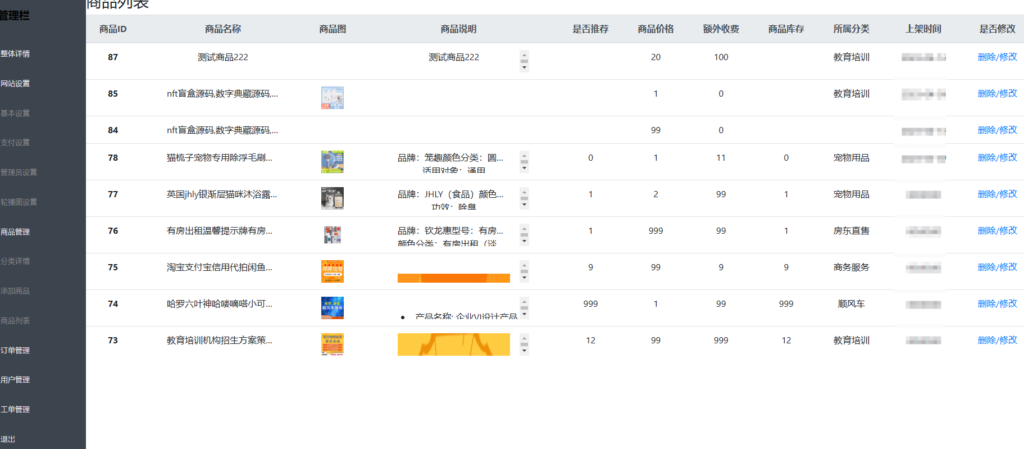
Task: Expand 订单管理 in the sidebar
Action: tap(15, 350)
